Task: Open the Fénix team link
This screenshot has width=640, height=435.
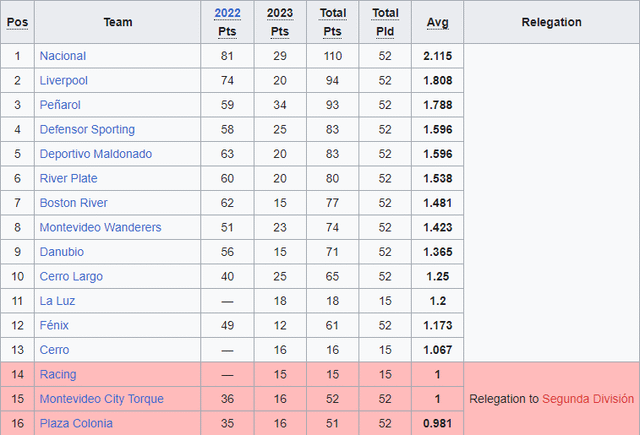Action: click(54, 325)
